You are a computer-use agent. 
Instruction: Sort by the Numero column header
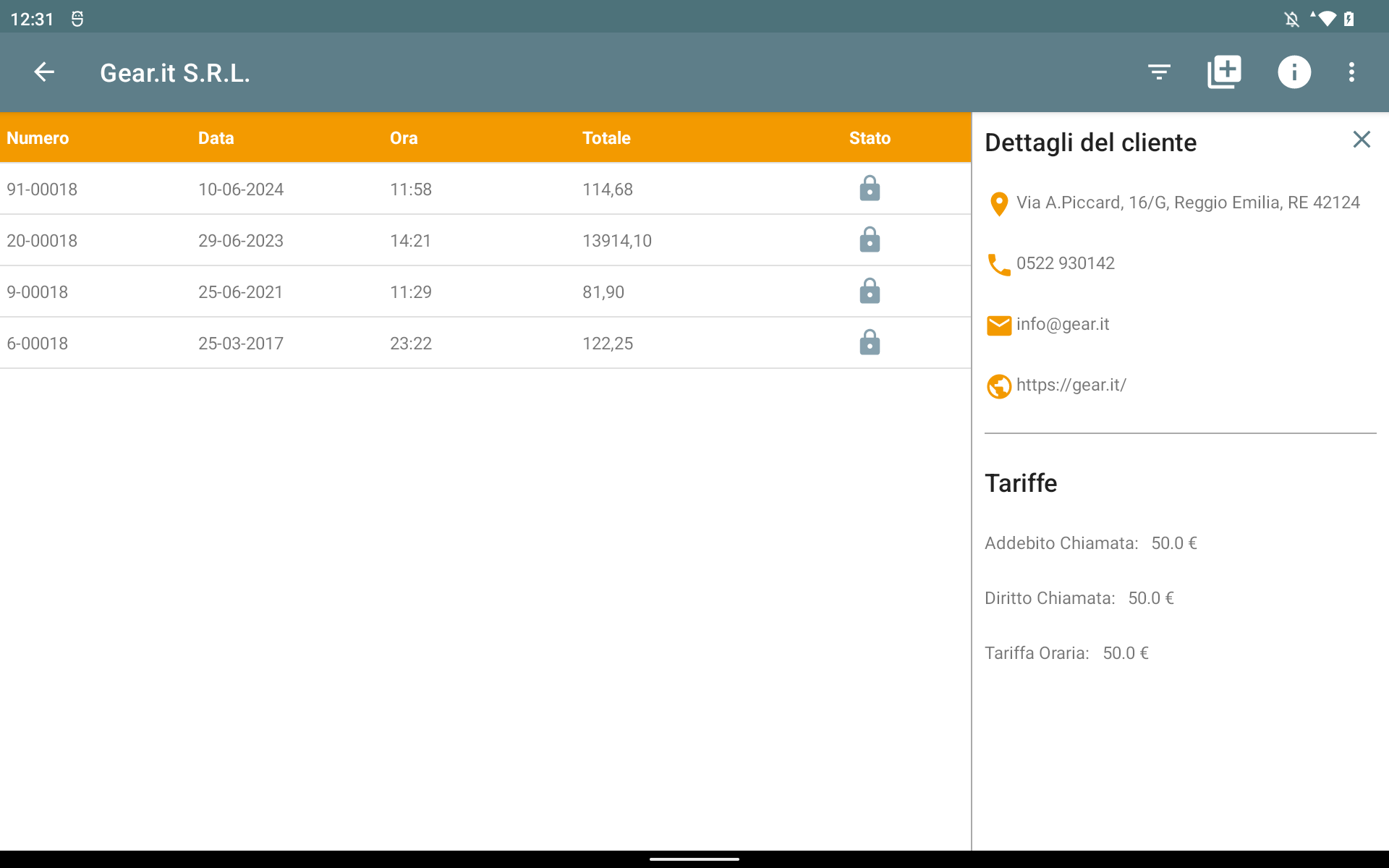point(38,138)
